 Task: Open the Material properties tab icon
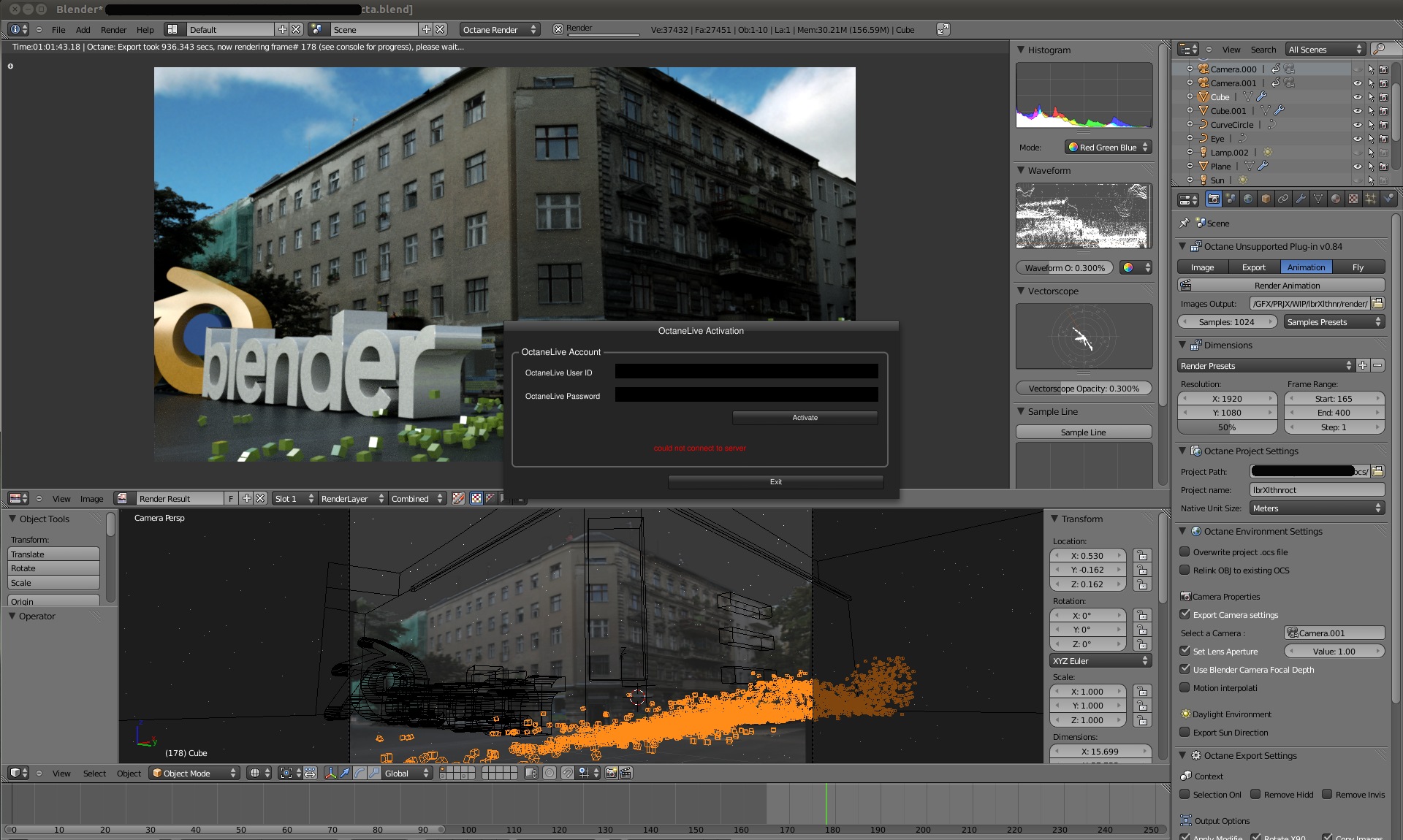(x=1336, y=199)
